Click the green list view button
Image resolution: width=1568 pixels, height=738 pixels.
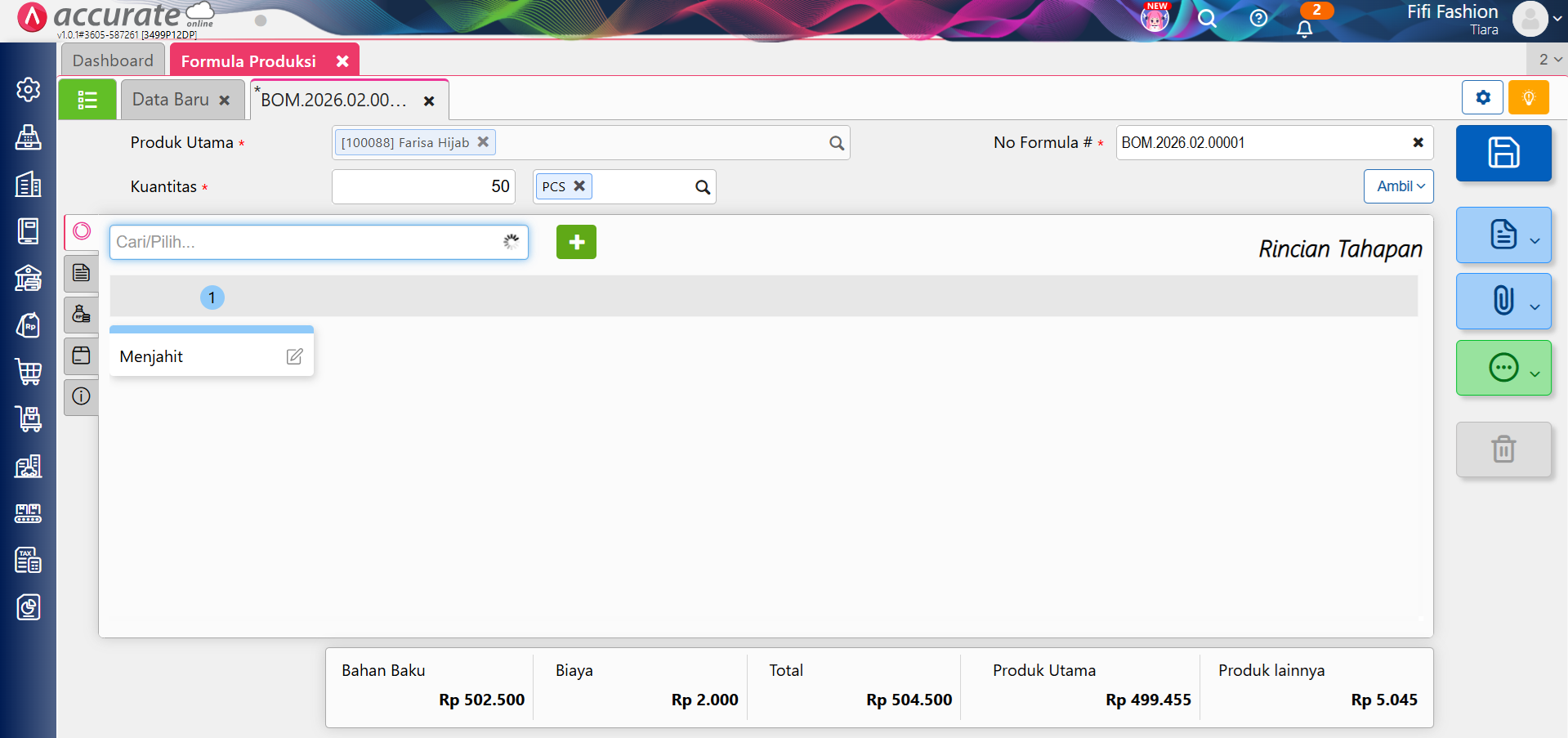[87, 100]
